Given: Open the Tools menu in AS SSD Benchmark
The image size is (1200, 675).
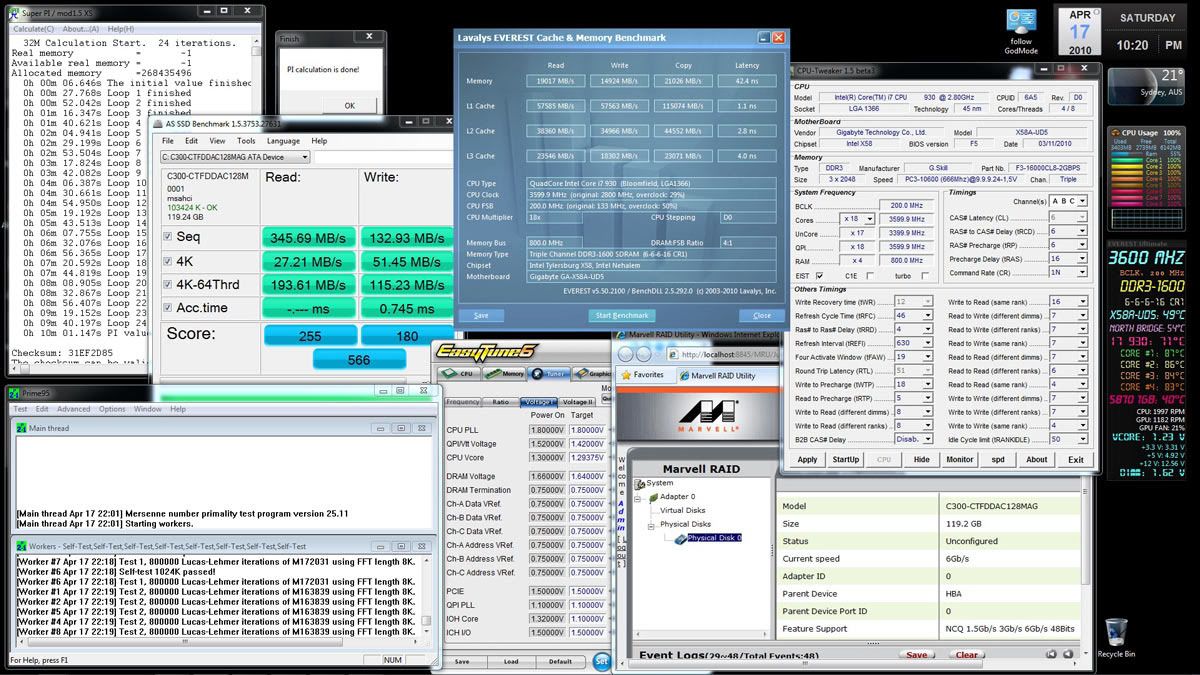Looking at the screenshot, I should 245,141.
